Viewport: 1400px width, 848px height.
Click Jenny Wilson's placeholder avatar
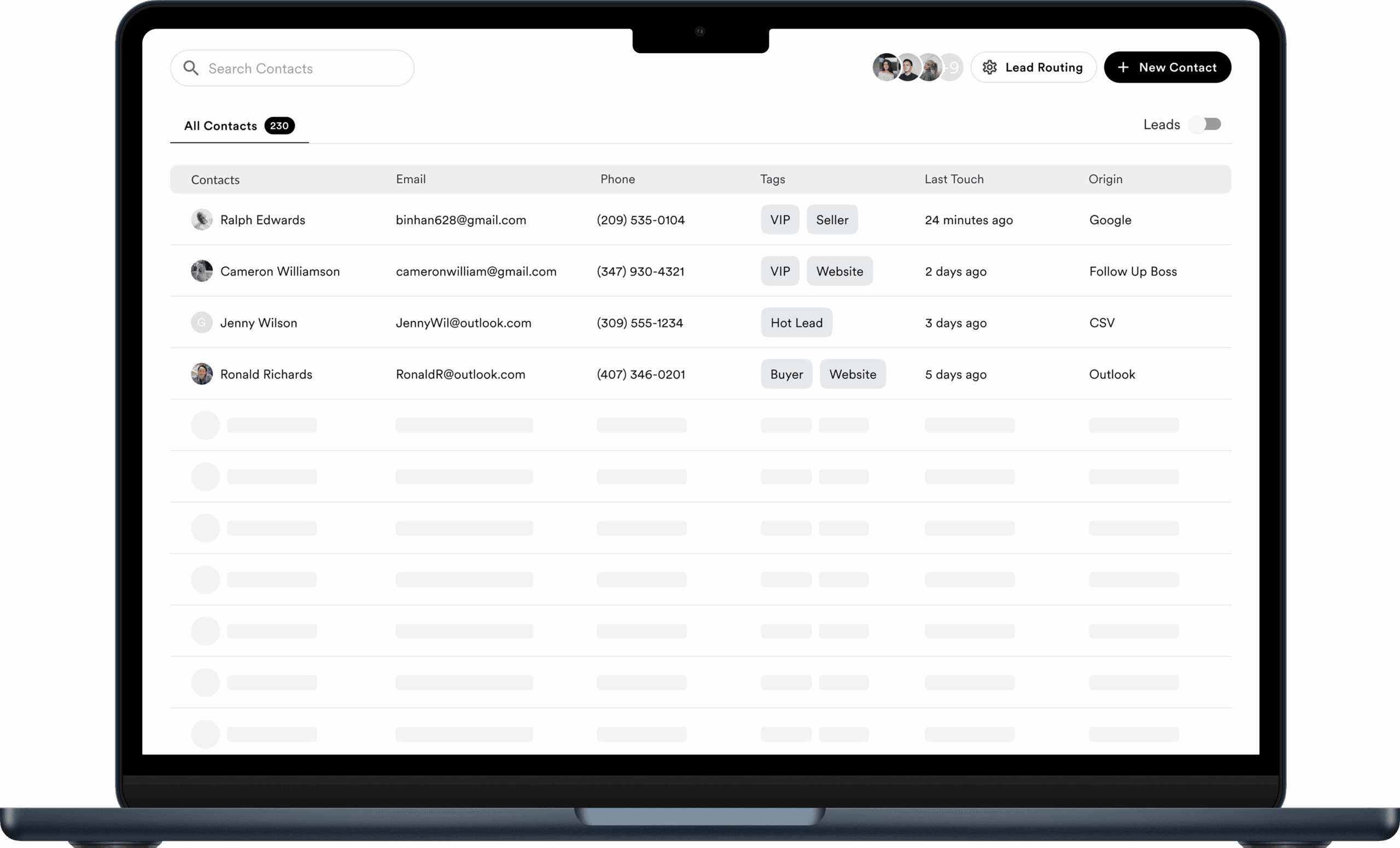click(202, 323)
